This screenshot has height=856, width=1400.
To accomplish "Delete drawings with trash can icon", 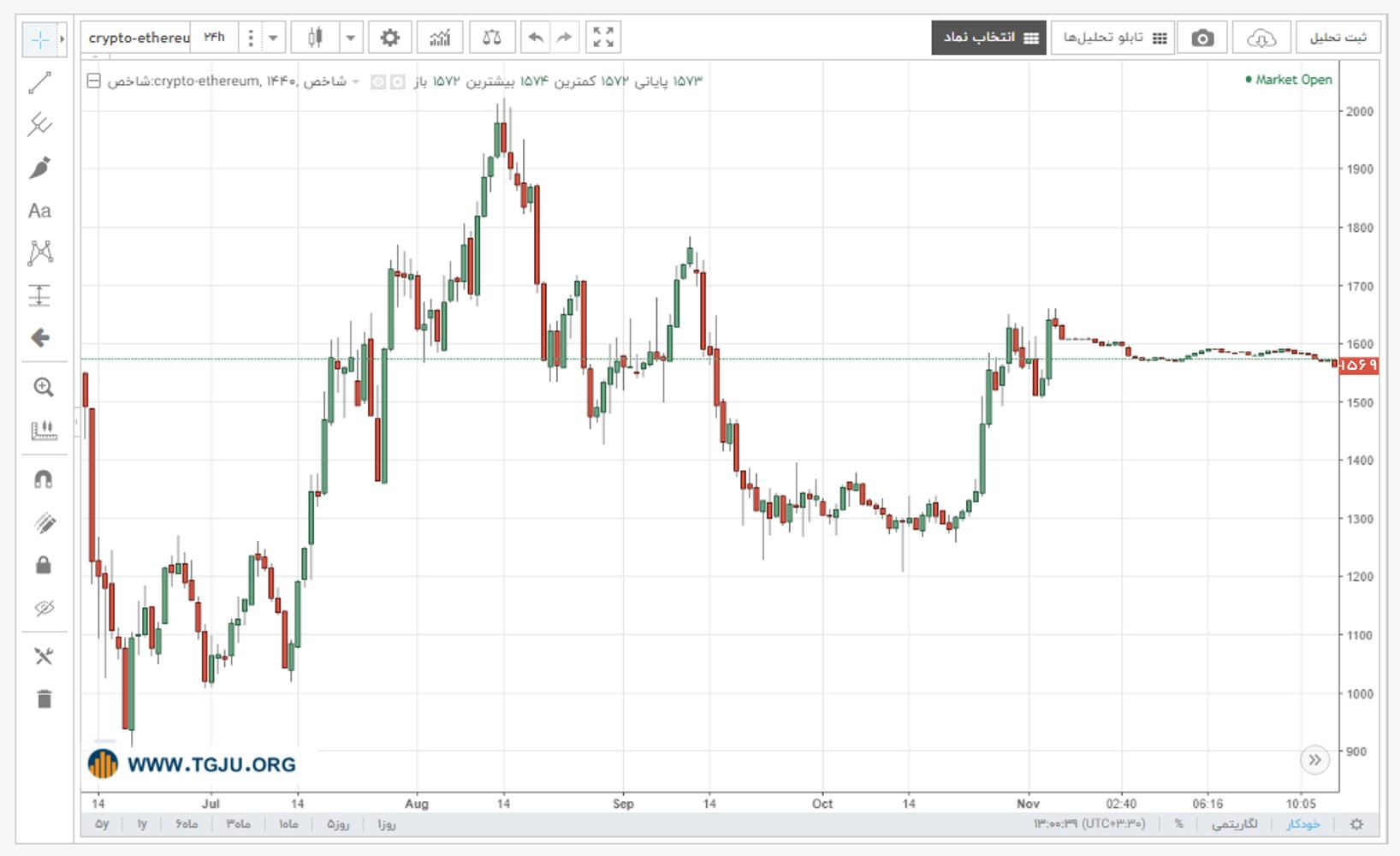I will [x=44, y=699].
